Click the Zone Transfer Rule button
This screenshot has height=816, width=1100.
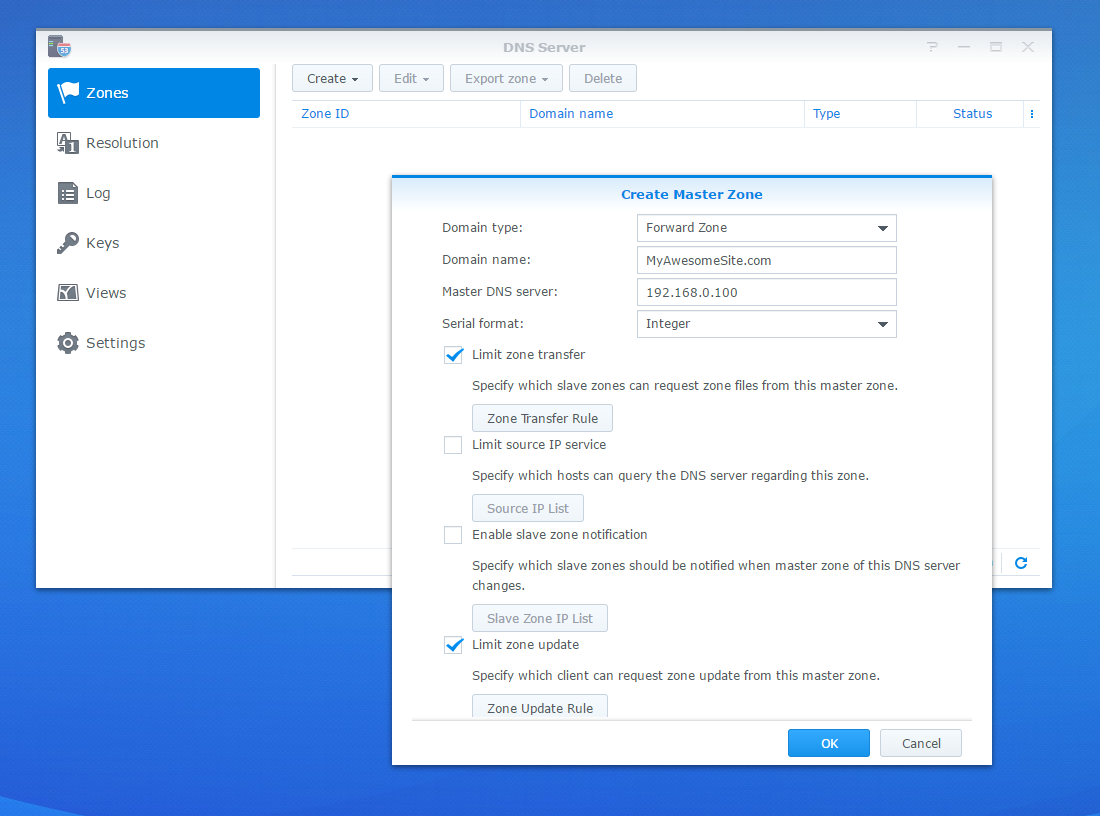542,419
